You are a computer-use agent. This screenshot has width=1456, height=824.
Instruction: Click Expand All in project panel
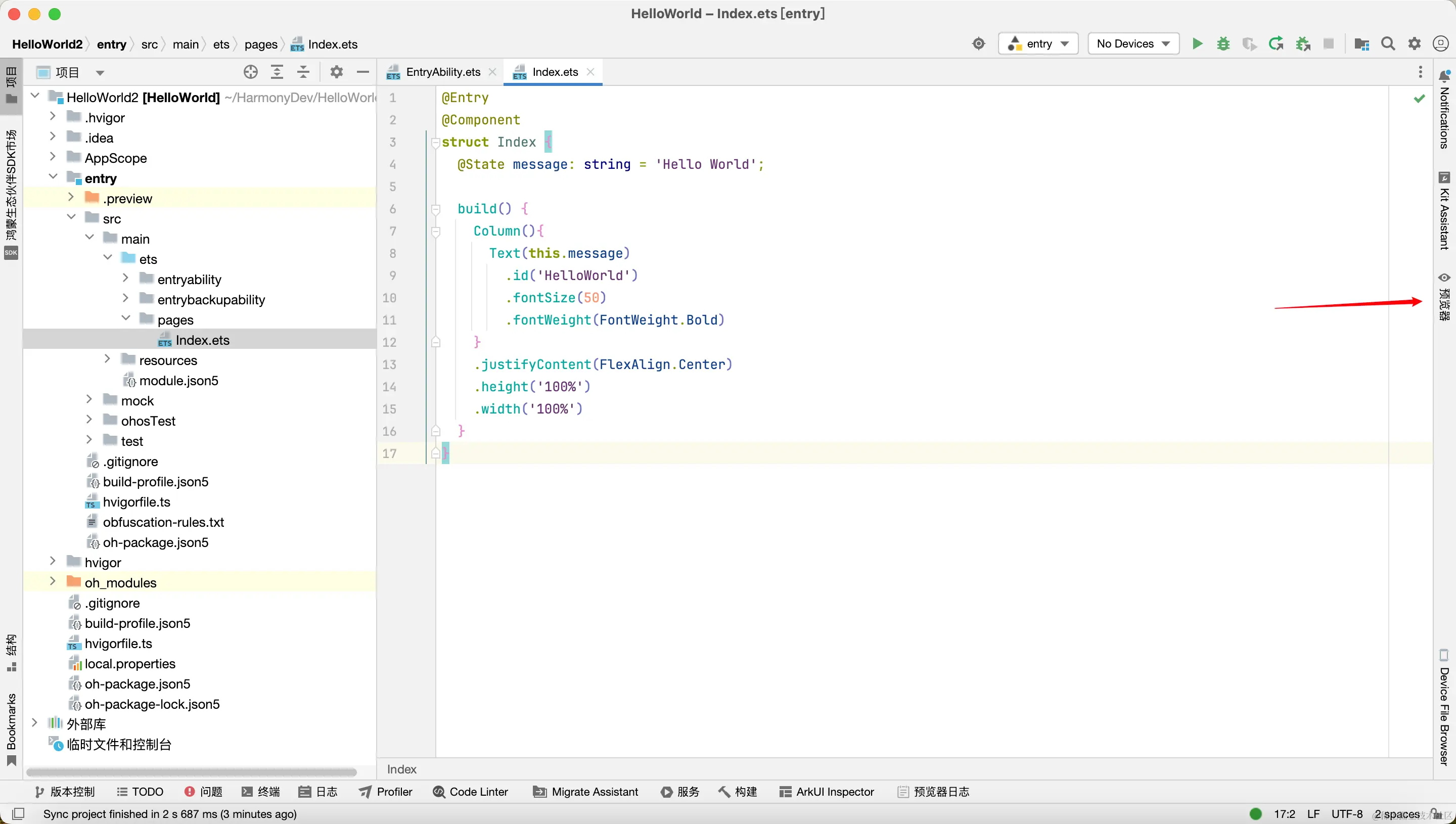(x=277, y=72)
